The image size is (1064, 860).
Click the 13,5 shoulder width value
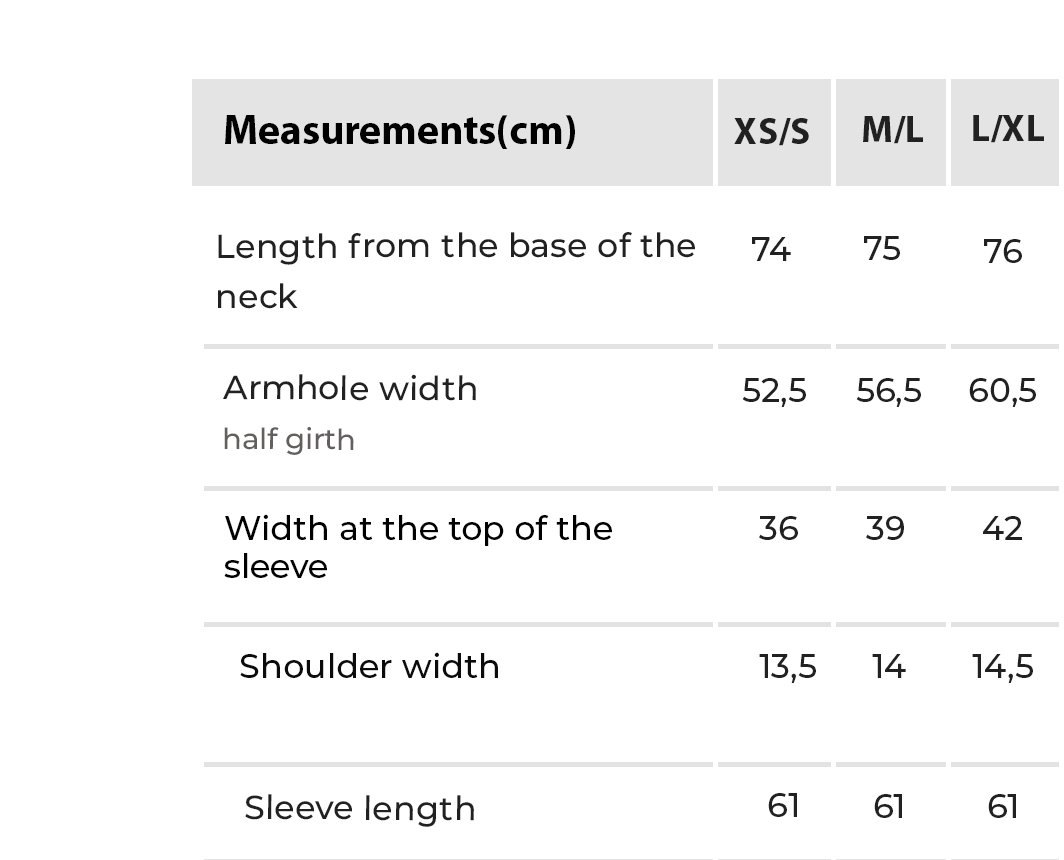coord(788,666)
